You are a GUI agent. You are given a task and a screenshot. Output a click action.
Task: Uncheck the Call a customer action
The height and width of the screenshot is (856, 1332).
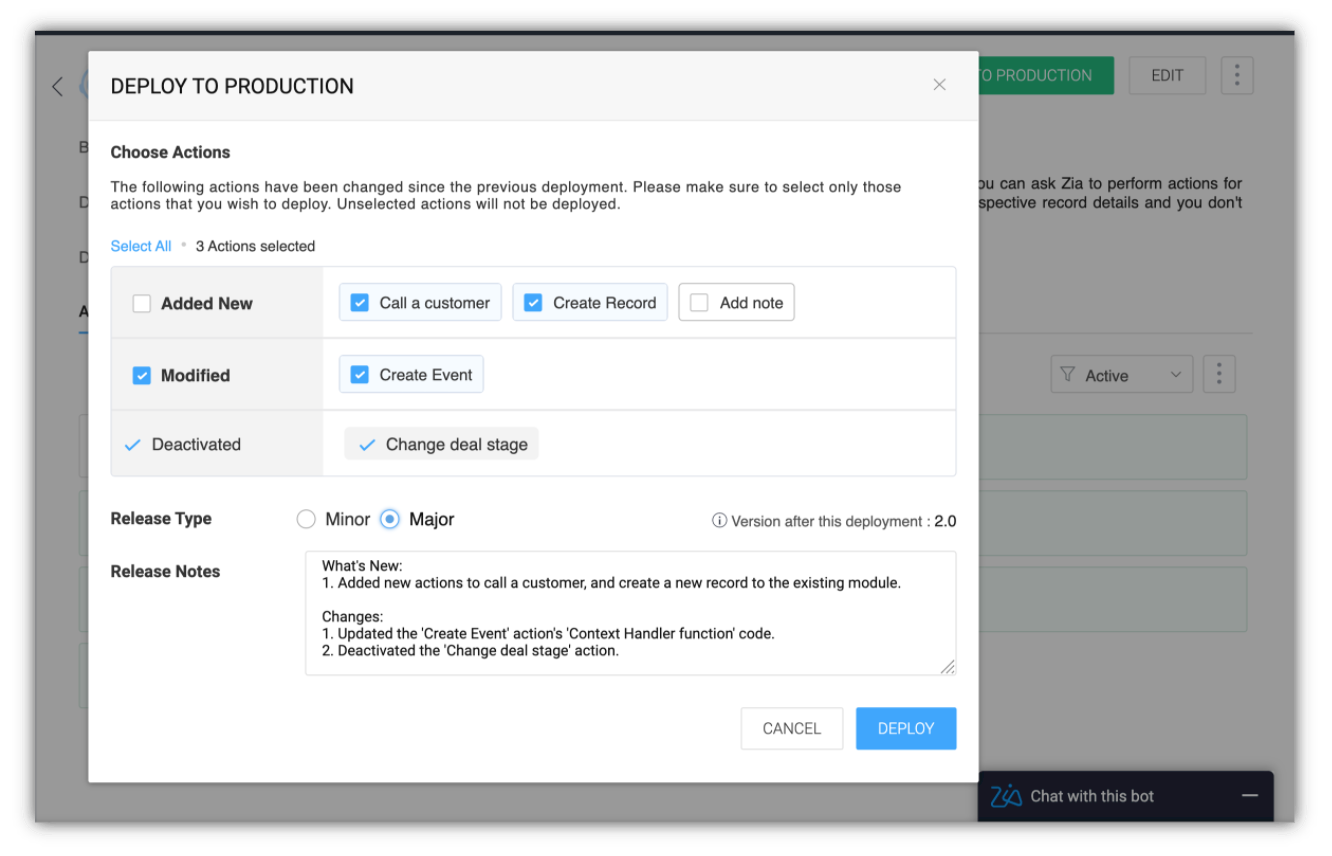pyautogui.click(x=360, y=303)
